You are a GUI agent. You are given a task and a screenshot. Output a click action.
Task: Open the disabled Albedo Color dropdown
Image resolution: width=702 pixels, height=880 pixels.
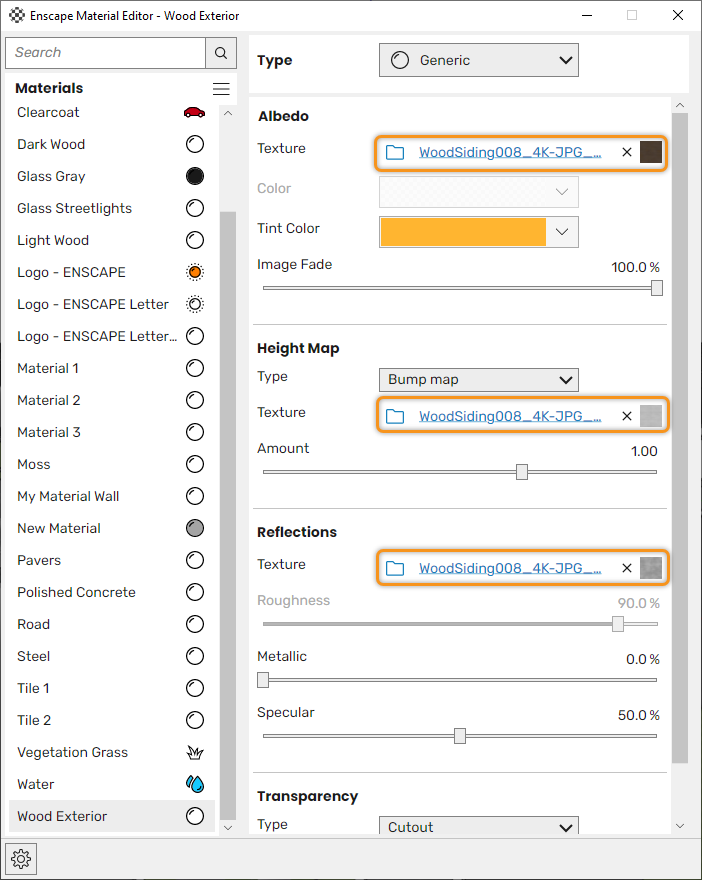(x=479, y=192)
